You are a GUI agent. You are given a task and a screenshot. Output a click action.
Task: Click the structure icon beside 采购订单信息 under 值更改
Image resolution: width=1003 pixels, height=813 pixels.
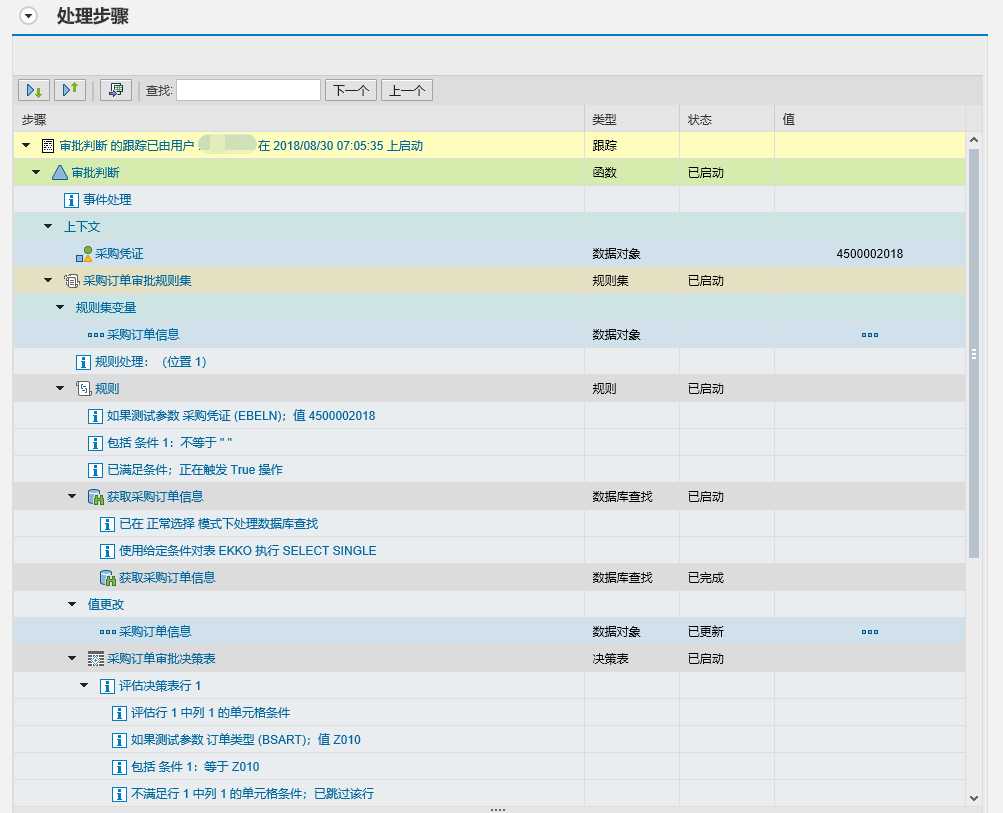(x=108, y=631)
